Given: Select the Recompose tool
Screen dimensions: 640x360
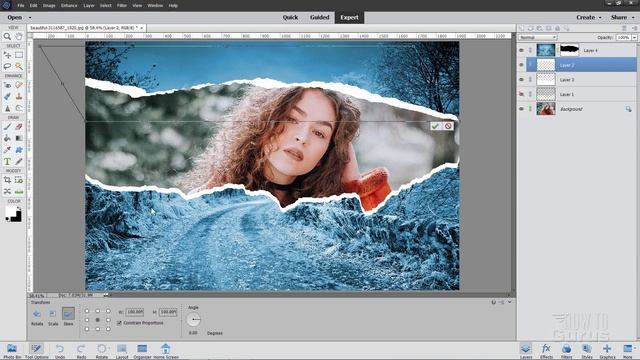Looking at the screenshot, I should [19, 180].
